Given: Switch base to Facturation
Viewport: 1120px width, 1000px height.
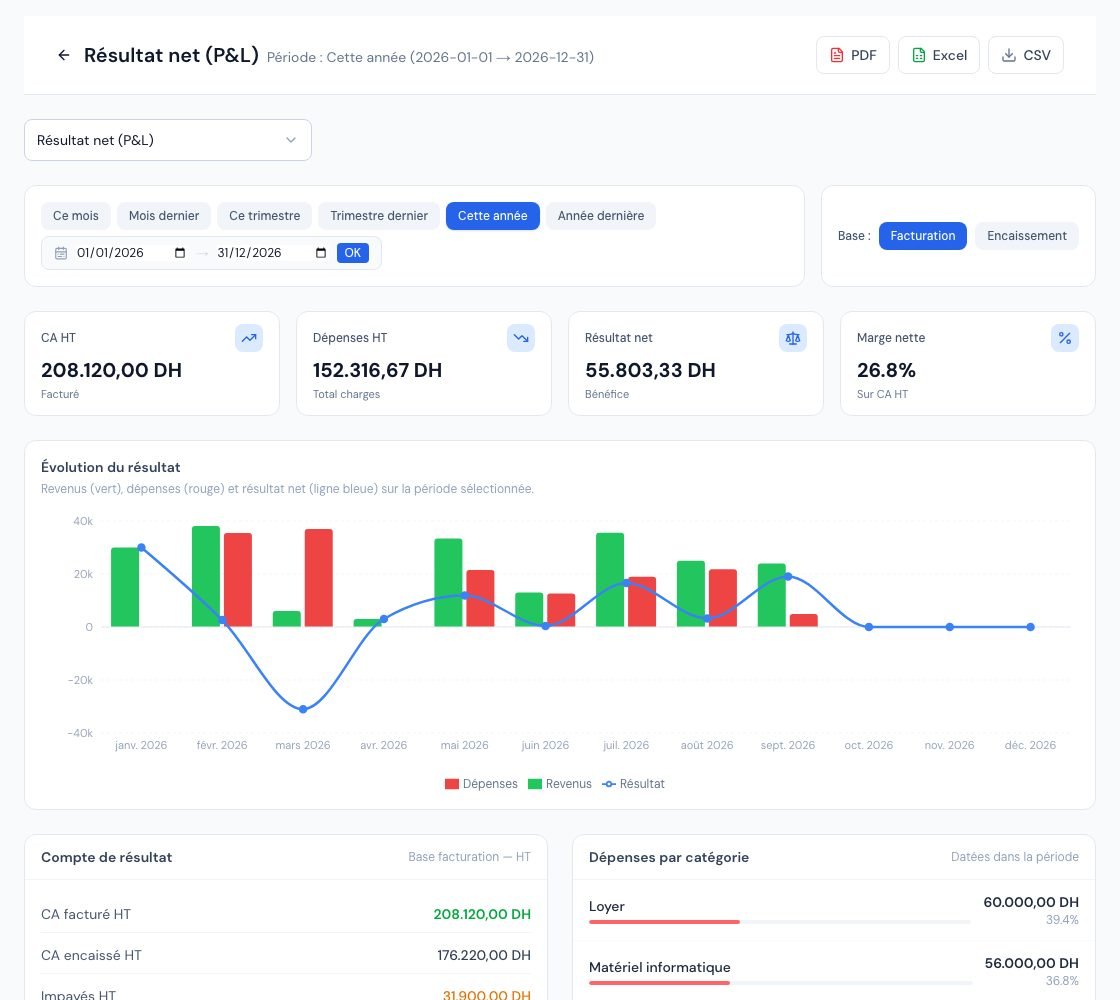Looking at the screenshot, I should [922, 236].
